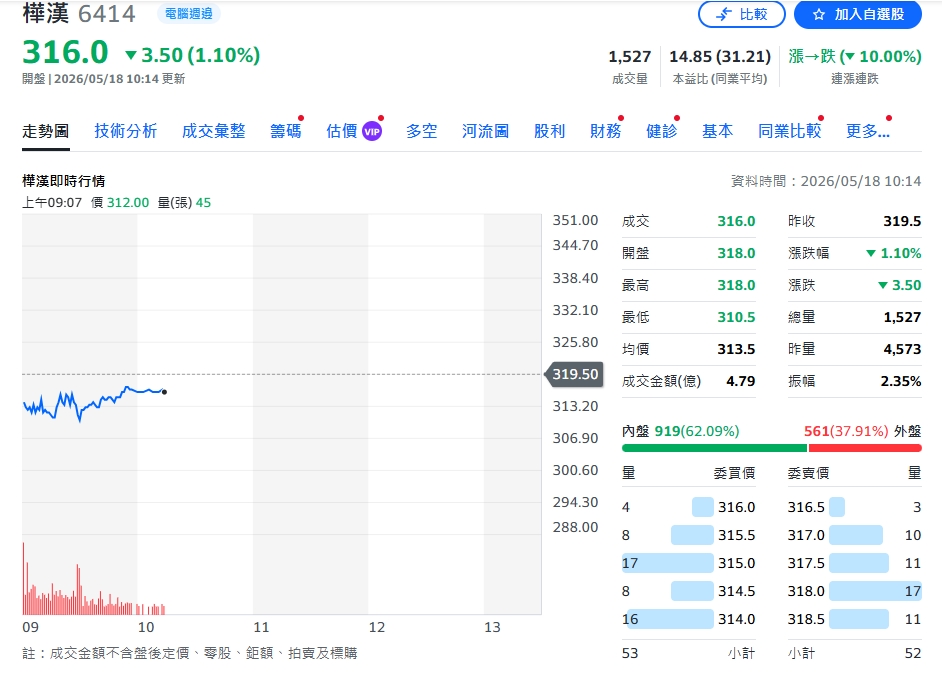Open the 河流圖 tab
The height and width of the screenshot is (674, 942).
pos(485,131)
